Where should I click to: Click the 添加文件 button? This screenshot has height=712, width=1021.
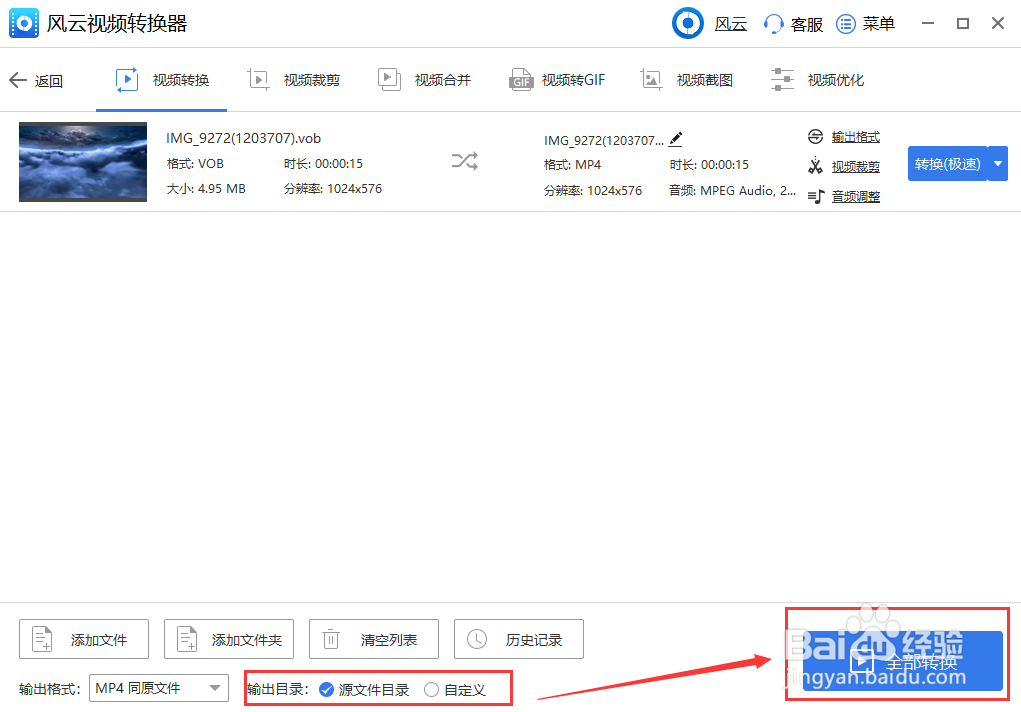pos(84,639)
